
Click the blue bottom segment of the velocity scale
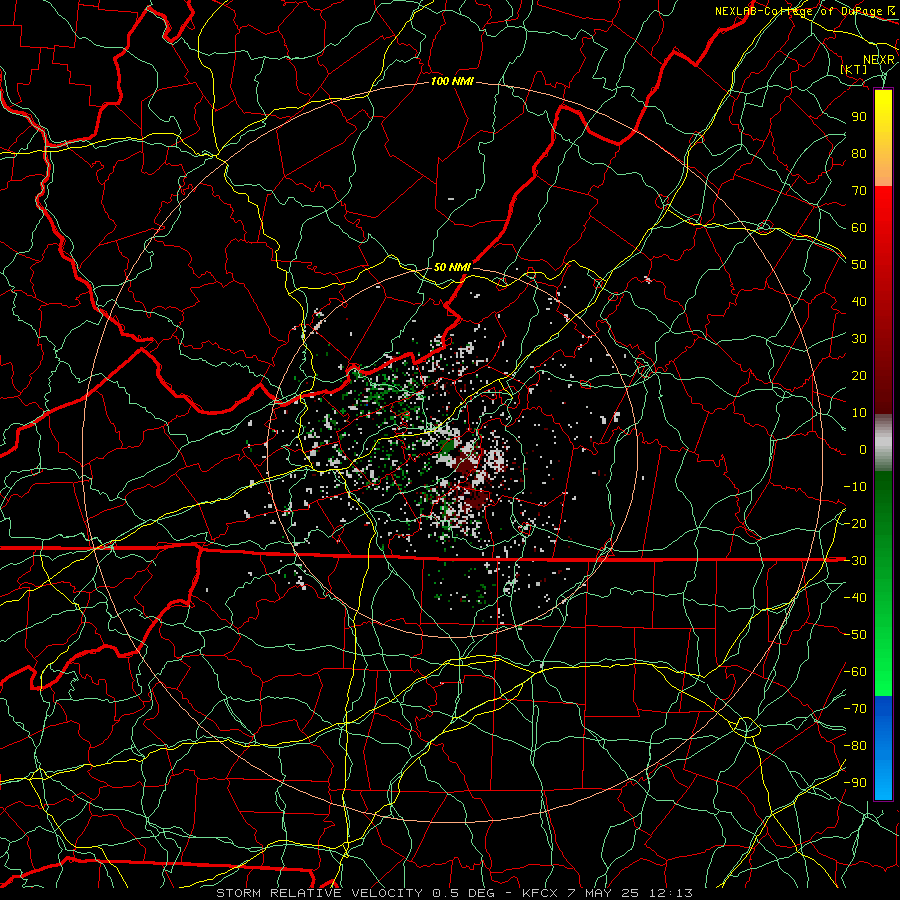(883, 747)
